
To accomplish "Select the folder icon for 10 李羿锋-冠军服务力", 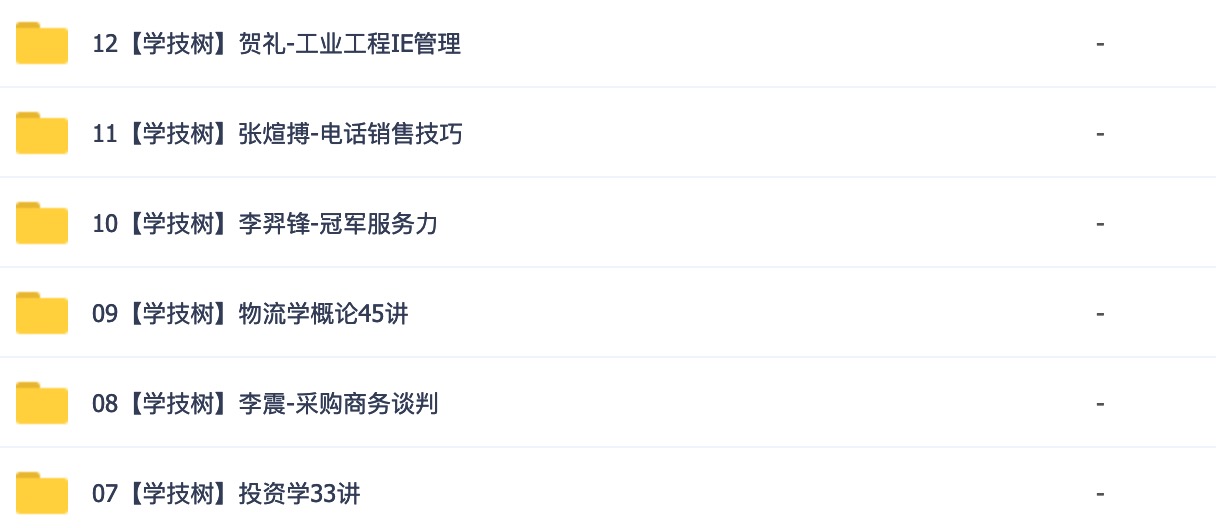I will coord(42,223).
